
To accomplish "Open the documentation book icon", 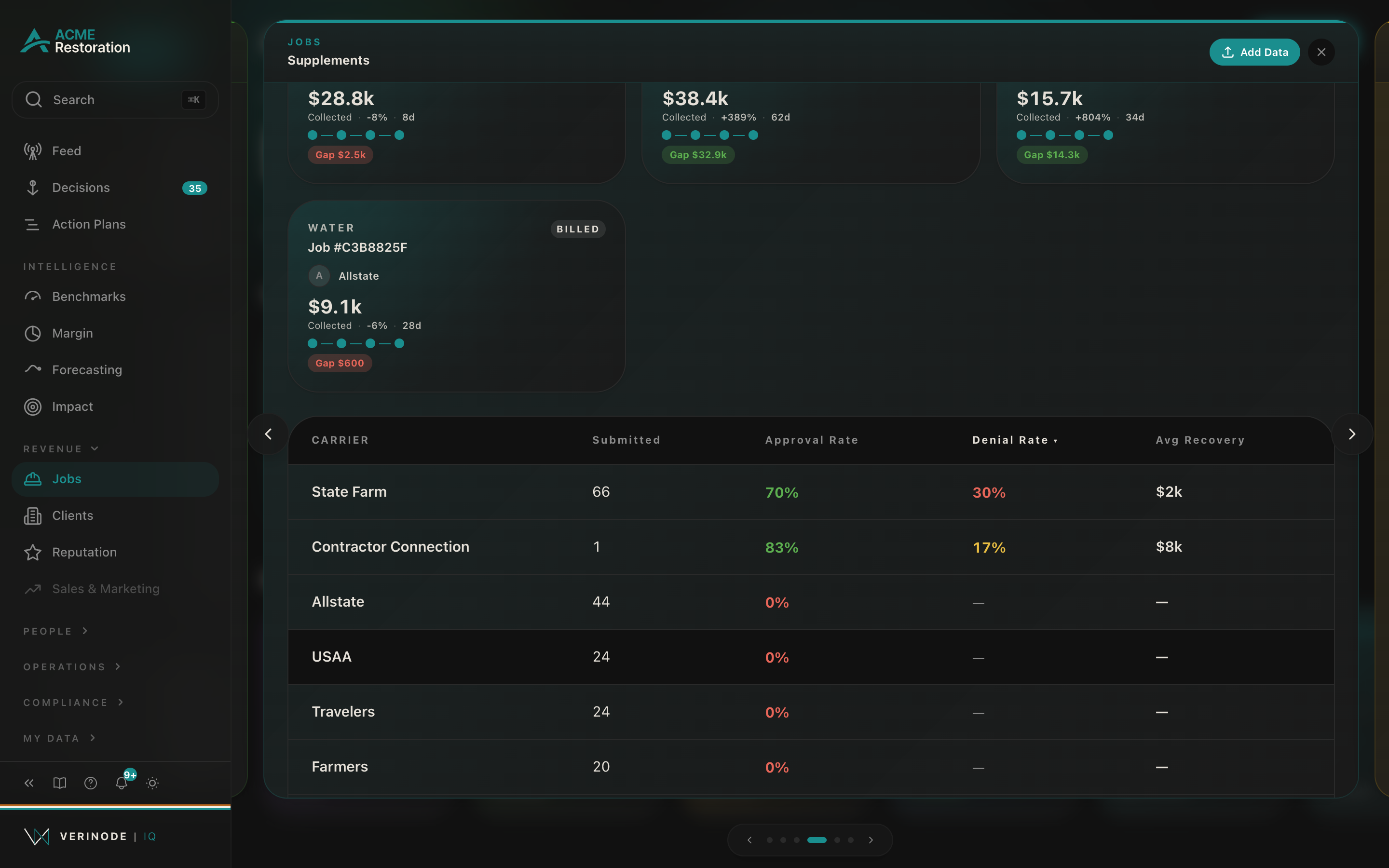I will point(60,783).
